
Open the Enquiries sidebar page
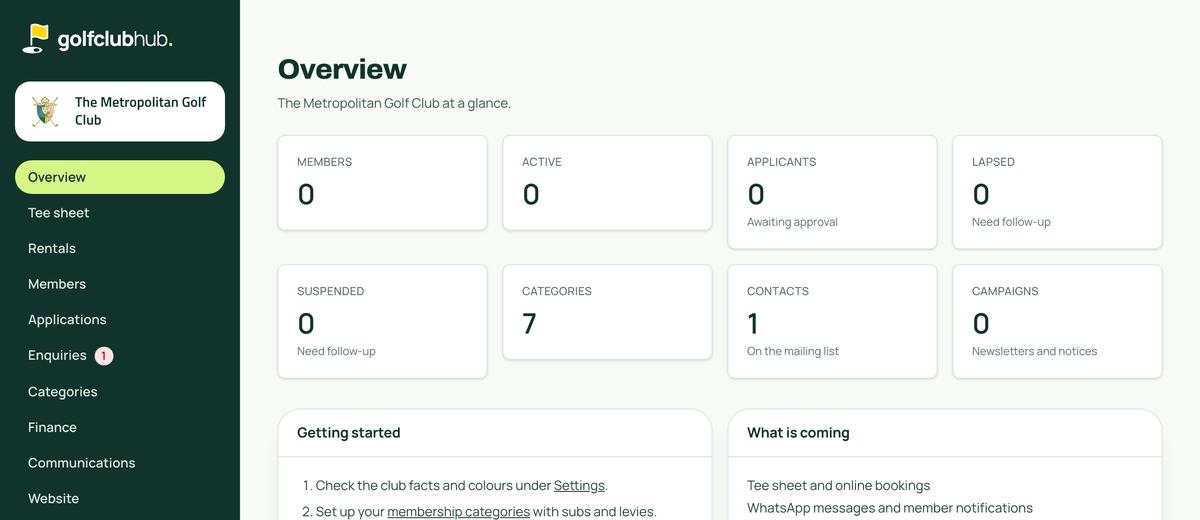point(120,355)
